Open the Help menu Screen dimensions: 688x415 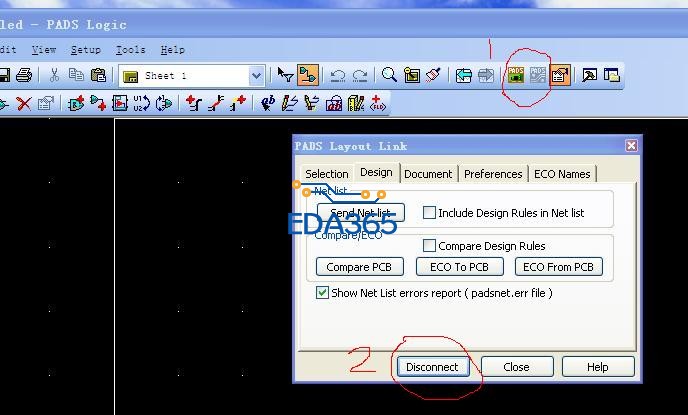coord(172,50)
